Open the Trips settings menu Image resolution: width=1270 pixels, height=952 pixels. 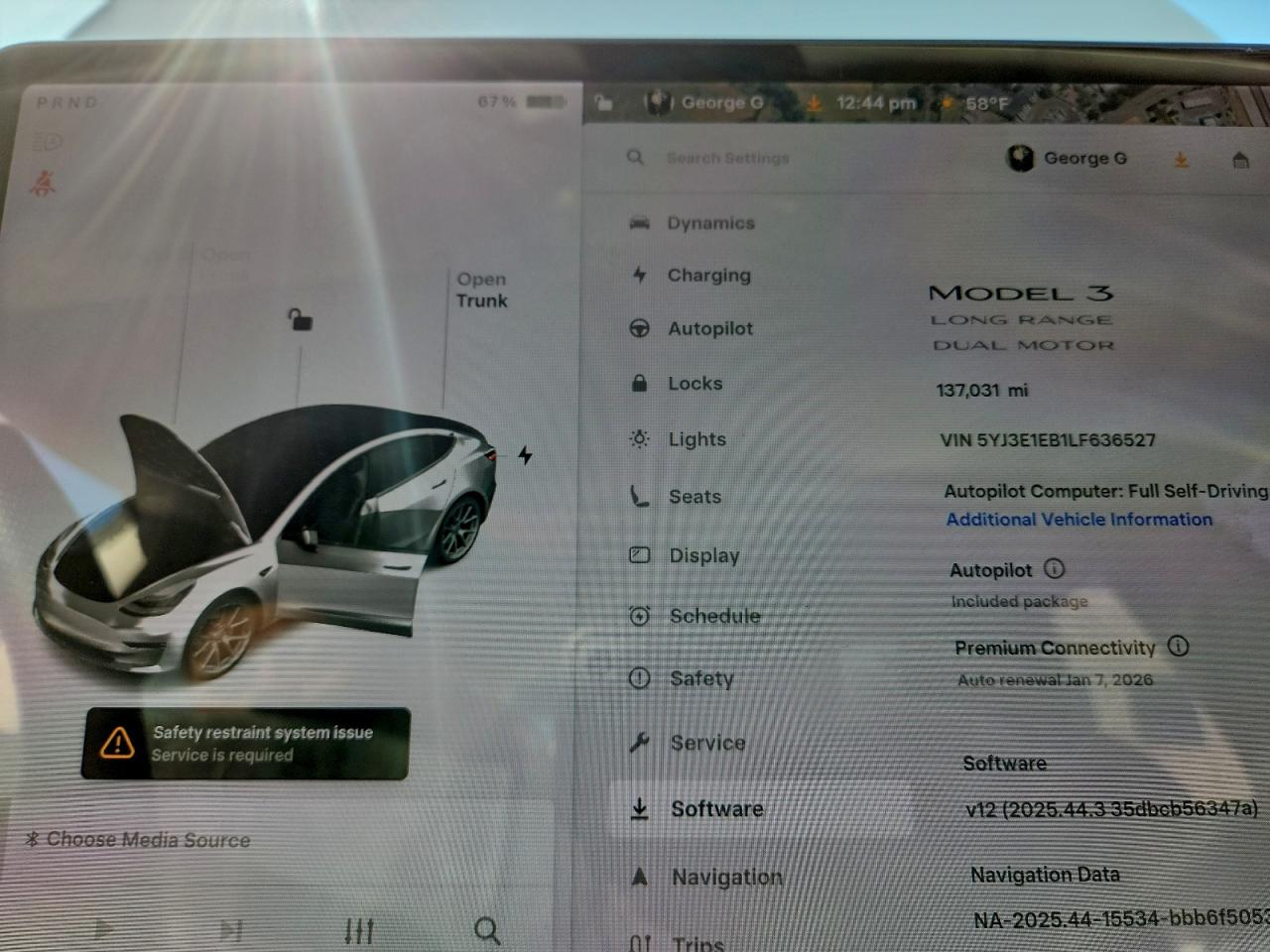[x=677, y=942]
